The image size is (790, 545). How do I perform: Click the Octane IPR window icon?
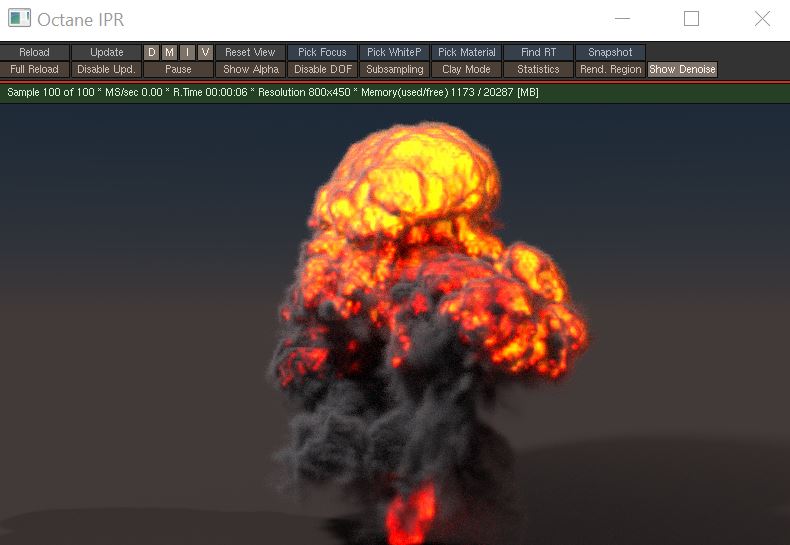[20, 19]
